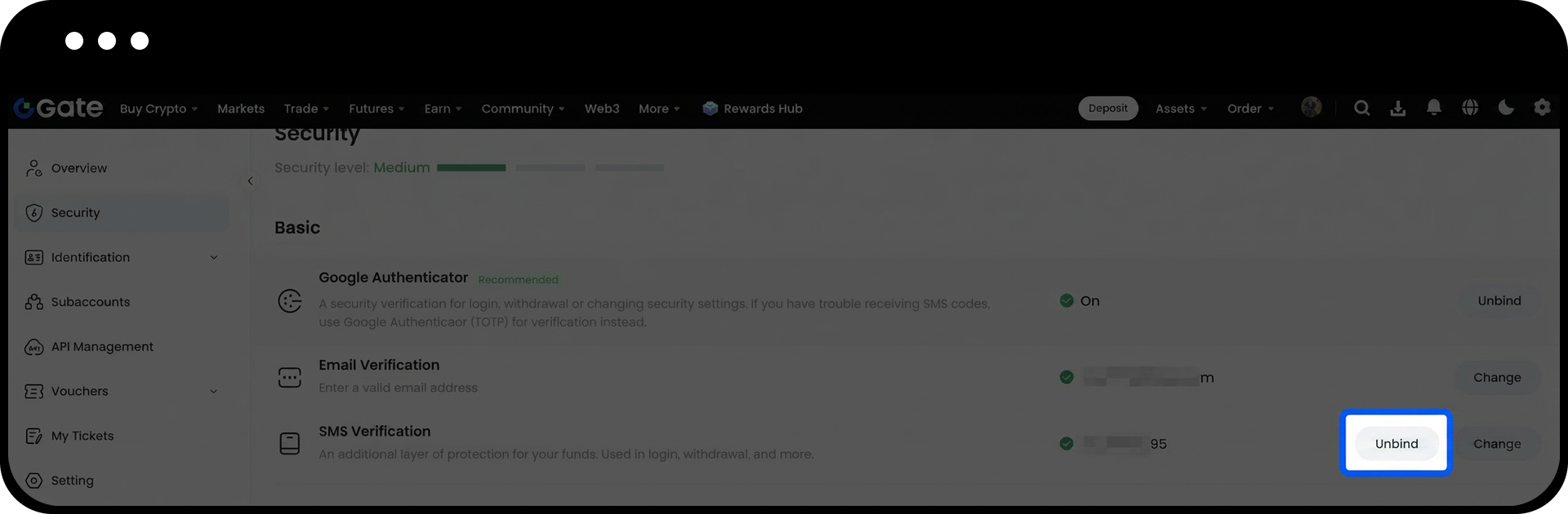Open notifications bell icon
The width and height of the screenshot is (1568, 514).
tap(1433, 108)
